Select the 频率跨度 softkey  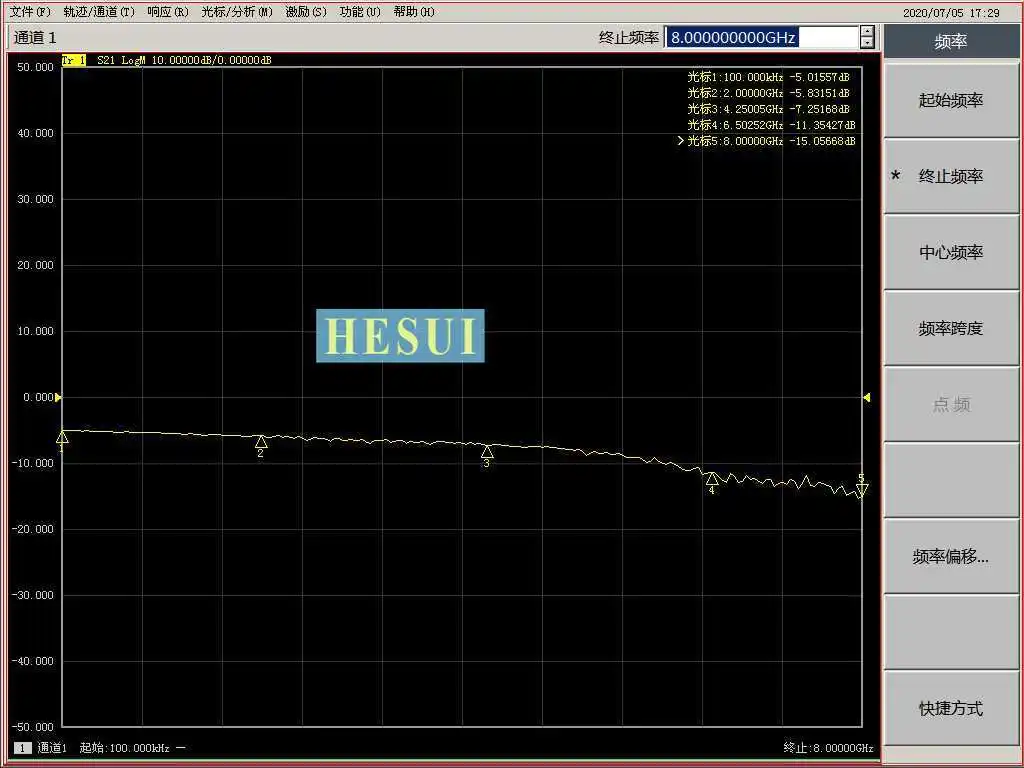(x=951, y=328)
